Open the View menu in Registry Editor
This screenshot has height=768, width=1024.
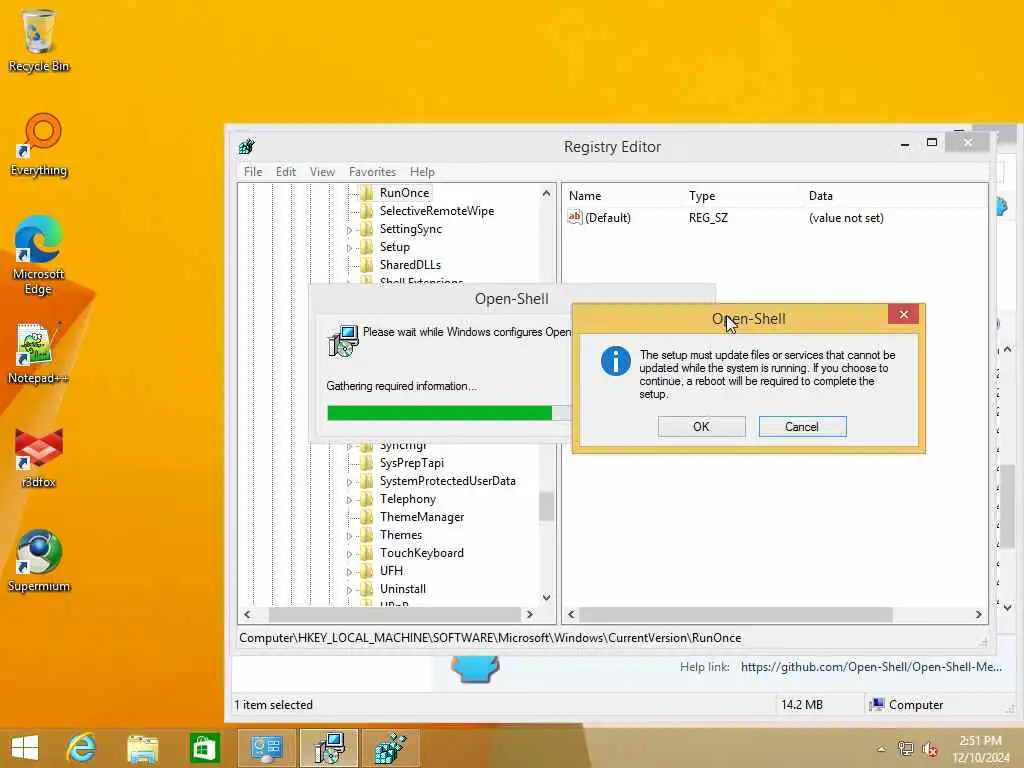(322, 172)
